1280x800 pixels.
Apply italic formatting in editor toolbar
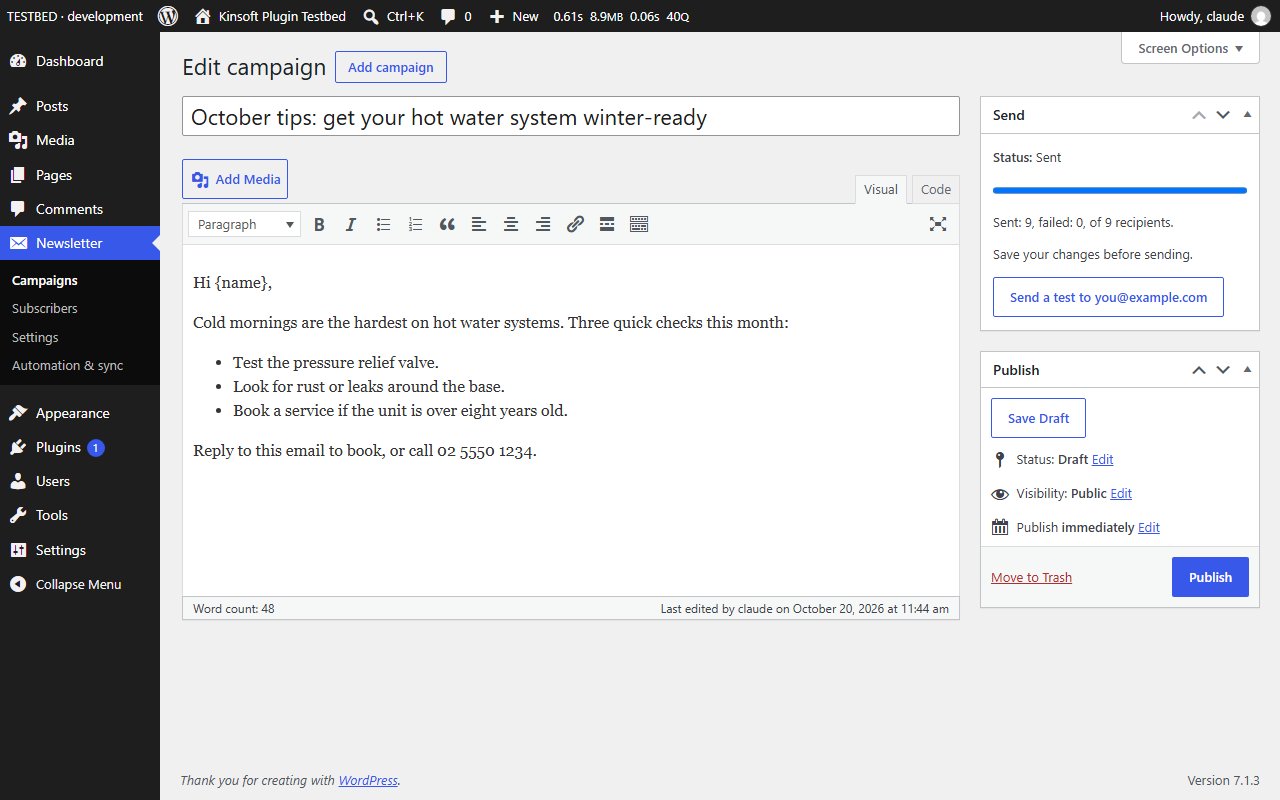tap(351, 225)
